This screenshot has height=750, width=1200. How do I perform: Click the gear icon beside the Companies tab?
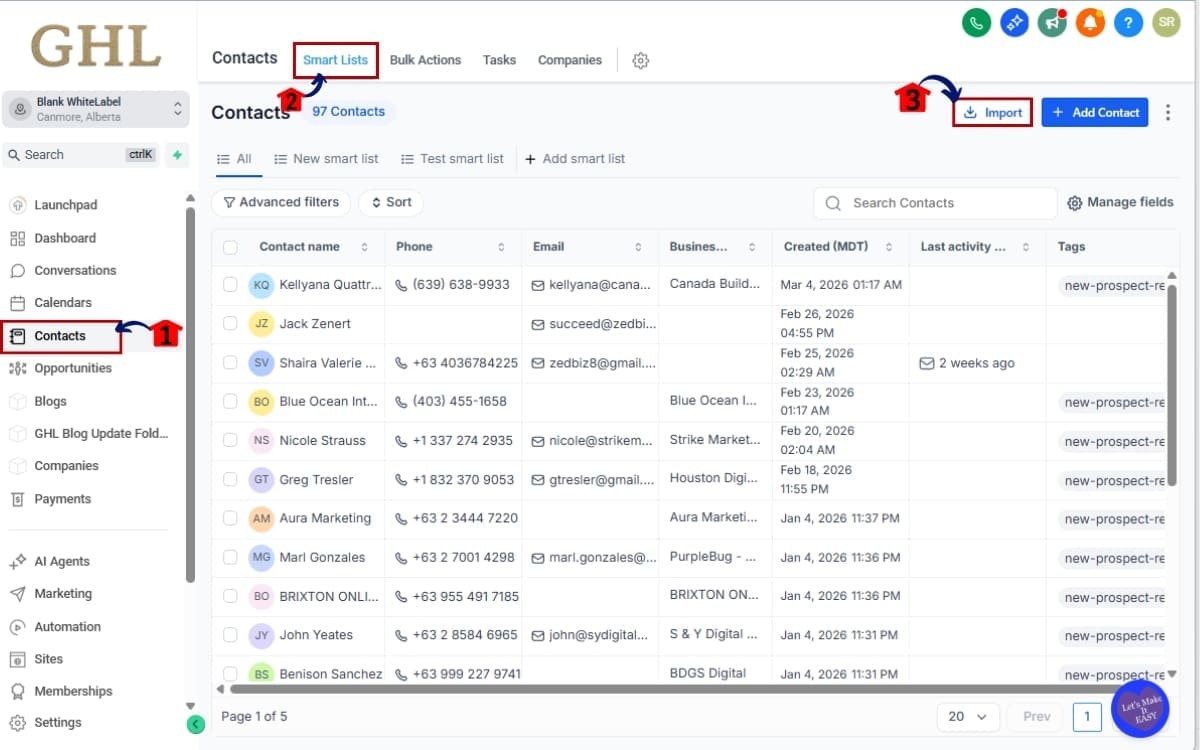click(640, 60)
